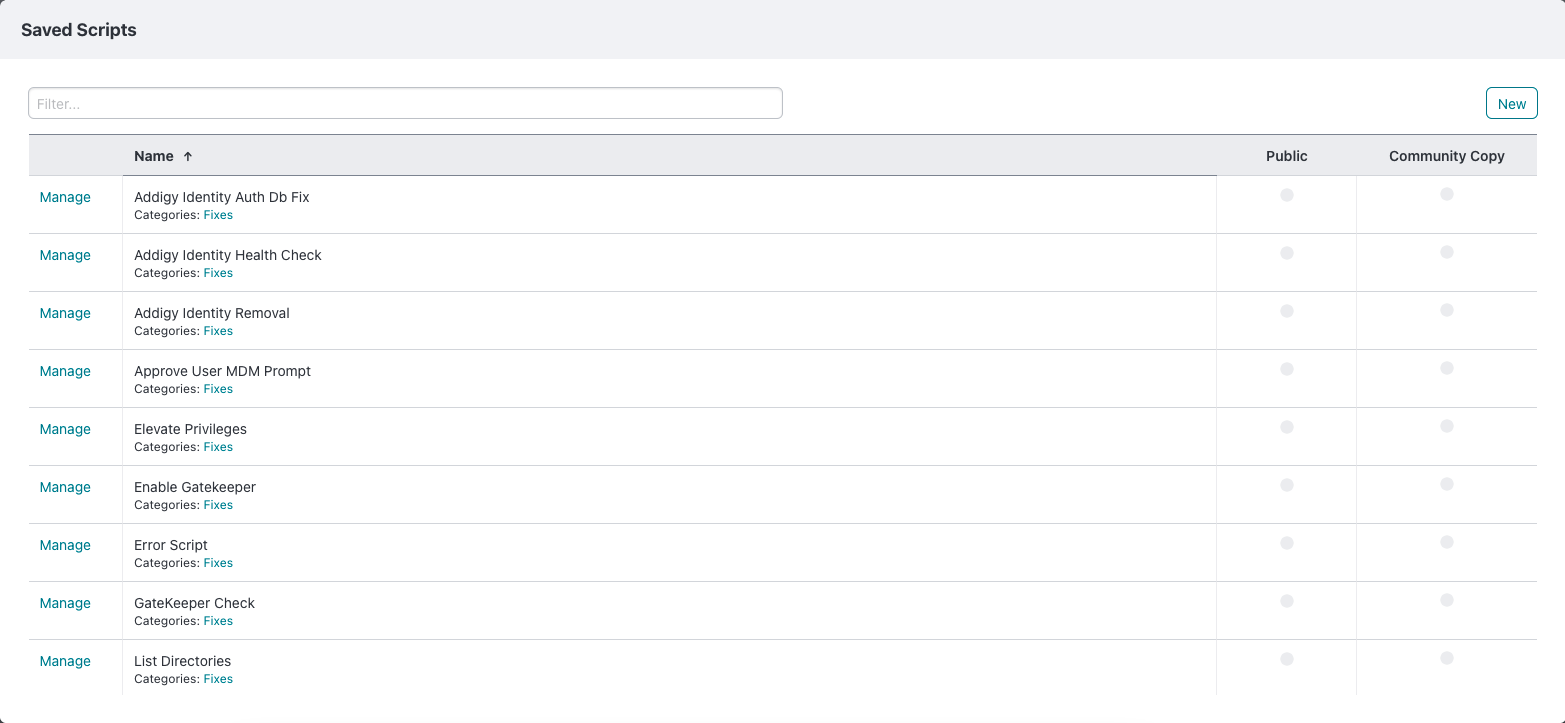1565x723 pixels.
Task: Open Manage for Addigy Identity Removal
Action: [65, 313]
